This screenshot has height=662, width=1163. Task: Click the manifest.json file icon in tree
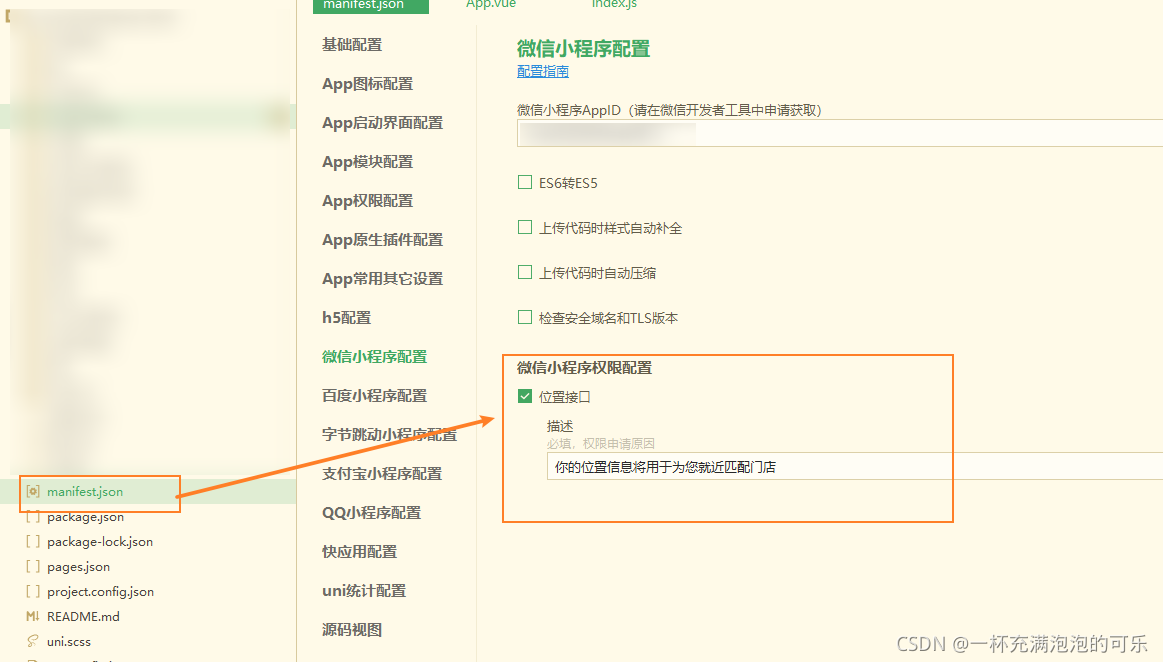click(33, 491)
